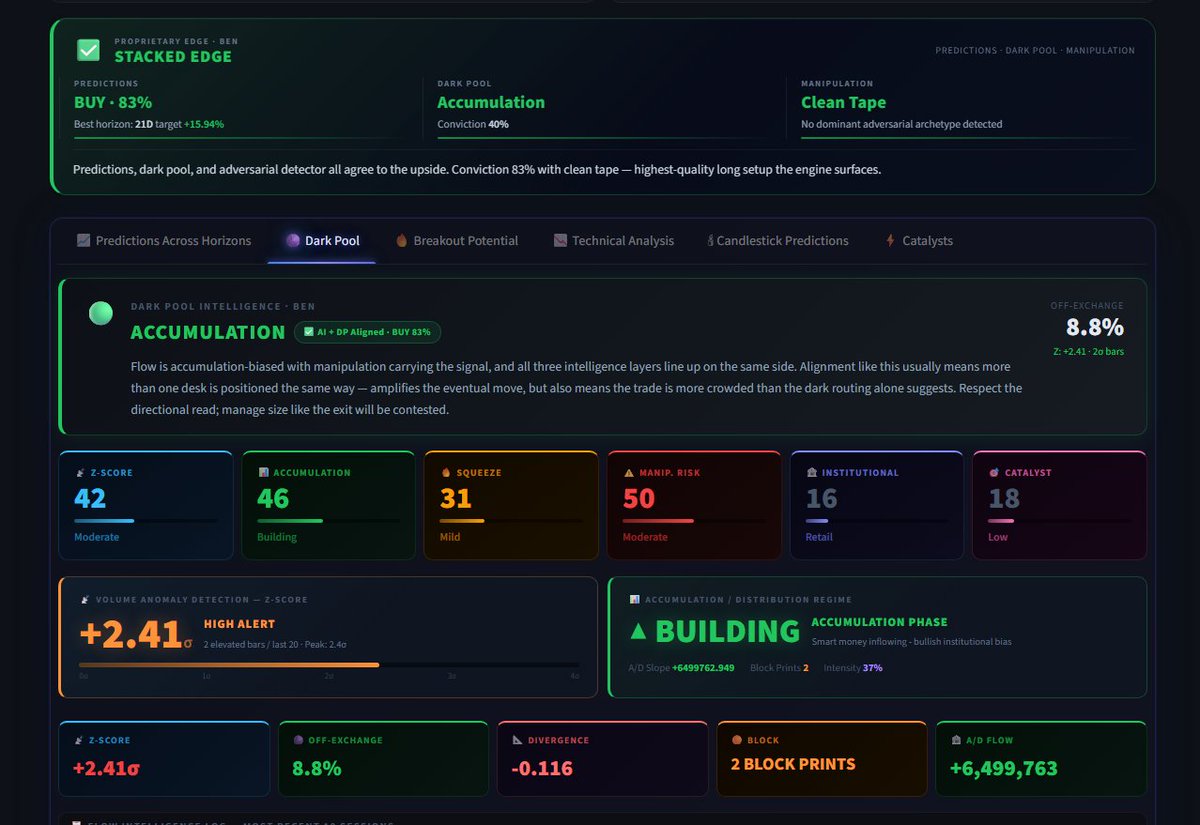Viewport: 1200px width, 825px height.
Task: Click the Z-SCORE 42 progress bar
Action: click(x=146, y=521)
